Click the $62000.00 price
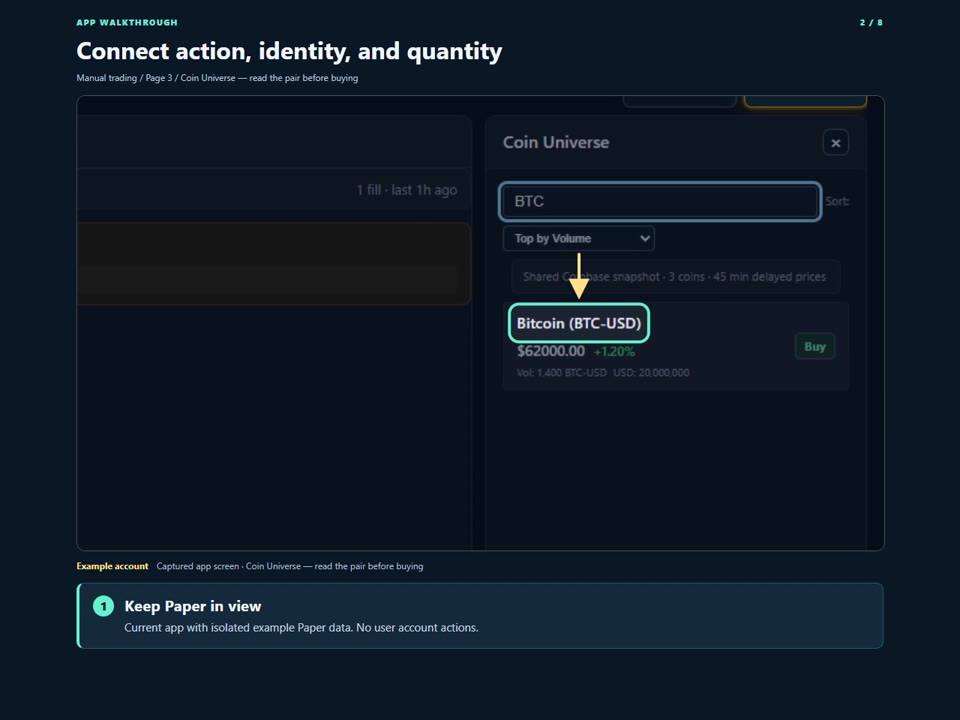 coord(550,351)
